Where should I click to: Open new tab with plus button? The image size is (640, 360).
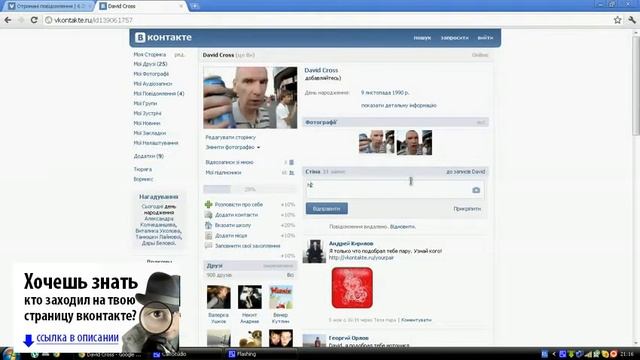[195, 6]
